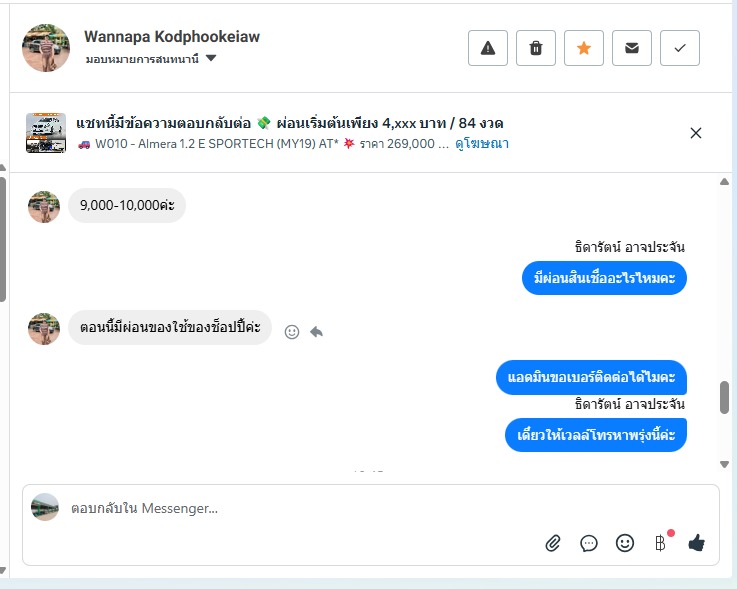React with the emoji smiley beside message

[292, 332]
